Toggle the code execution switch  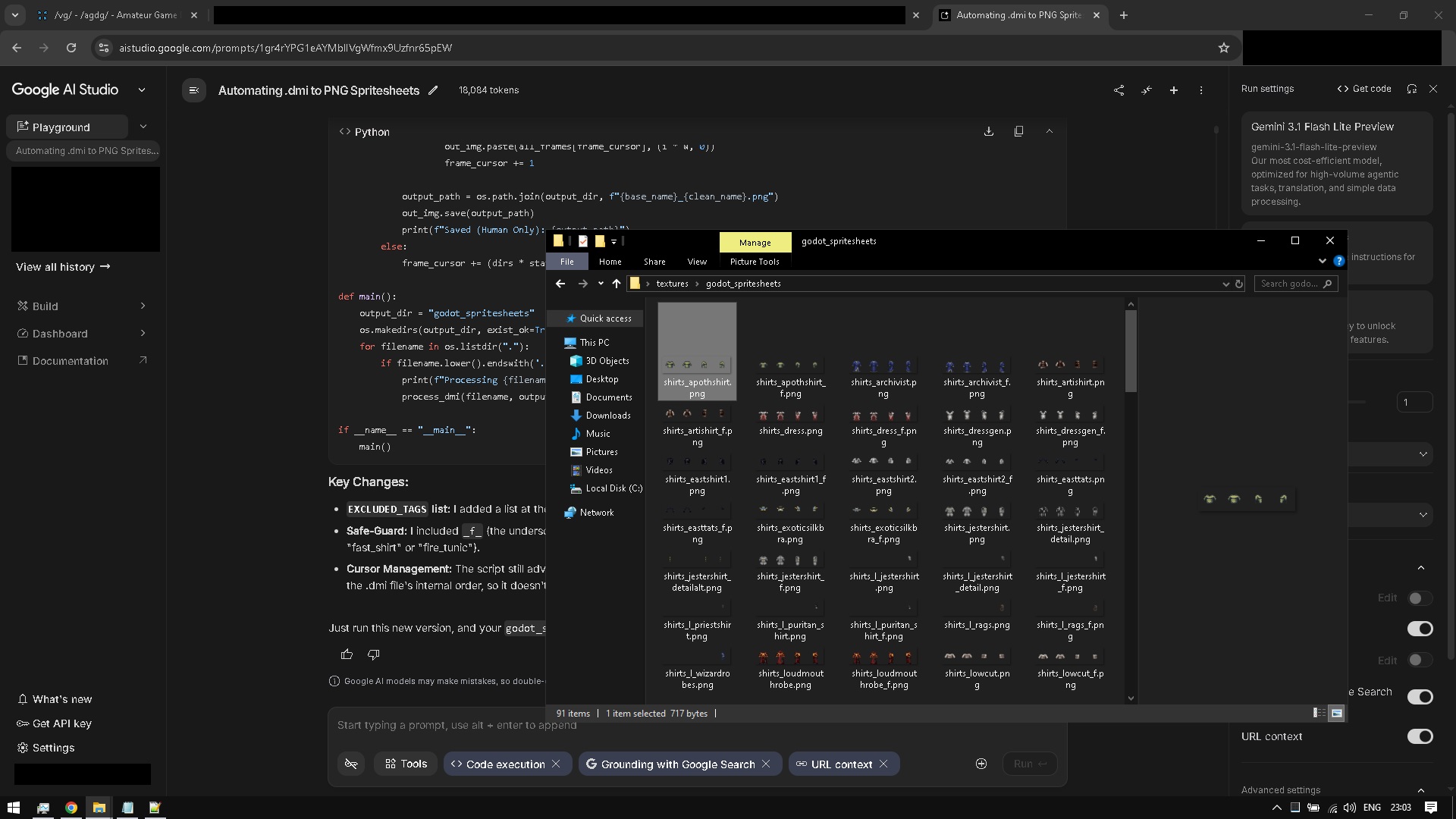click(1420, 629)
